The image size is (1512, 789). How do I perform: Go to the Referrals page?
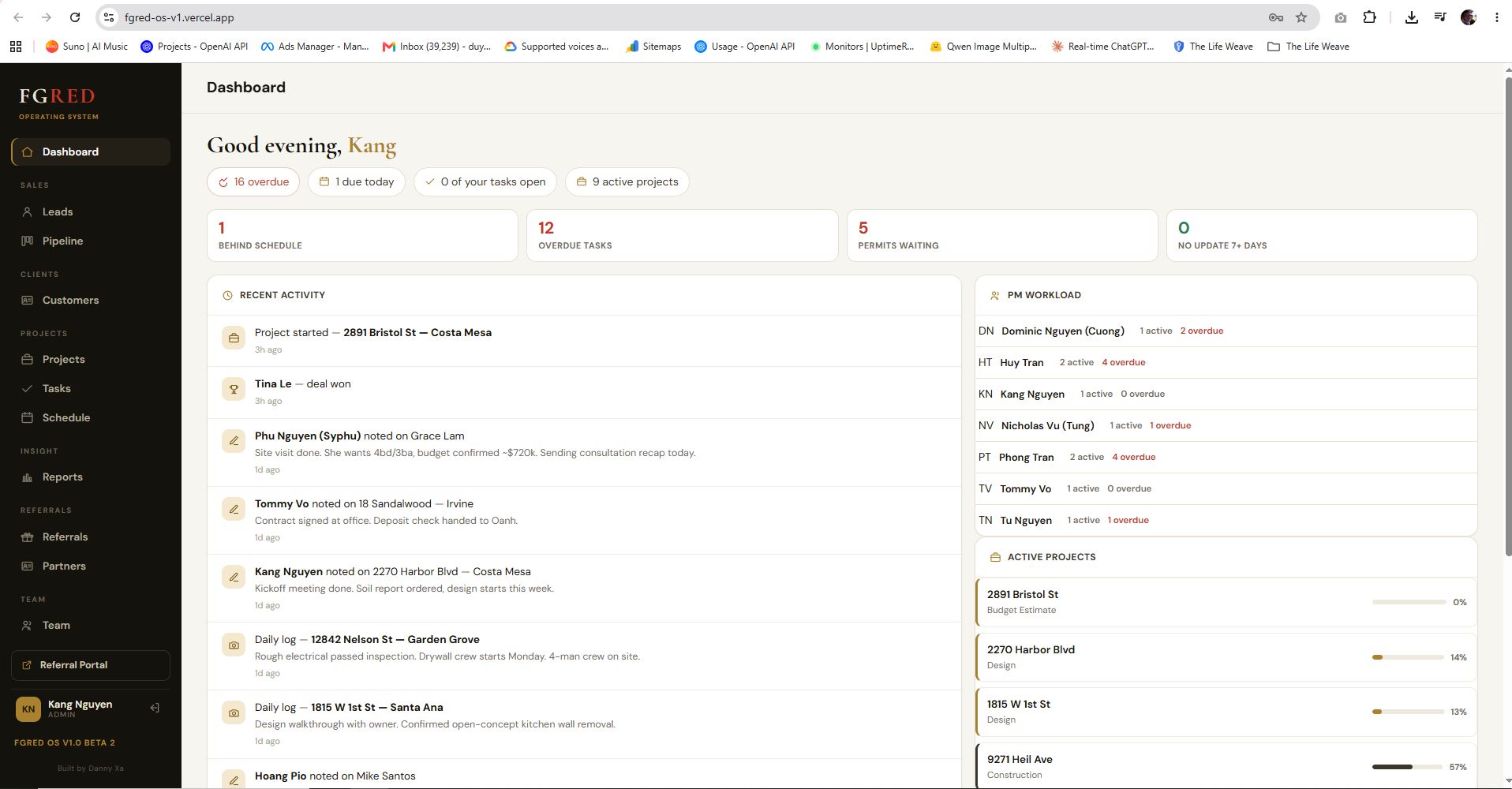91,537
